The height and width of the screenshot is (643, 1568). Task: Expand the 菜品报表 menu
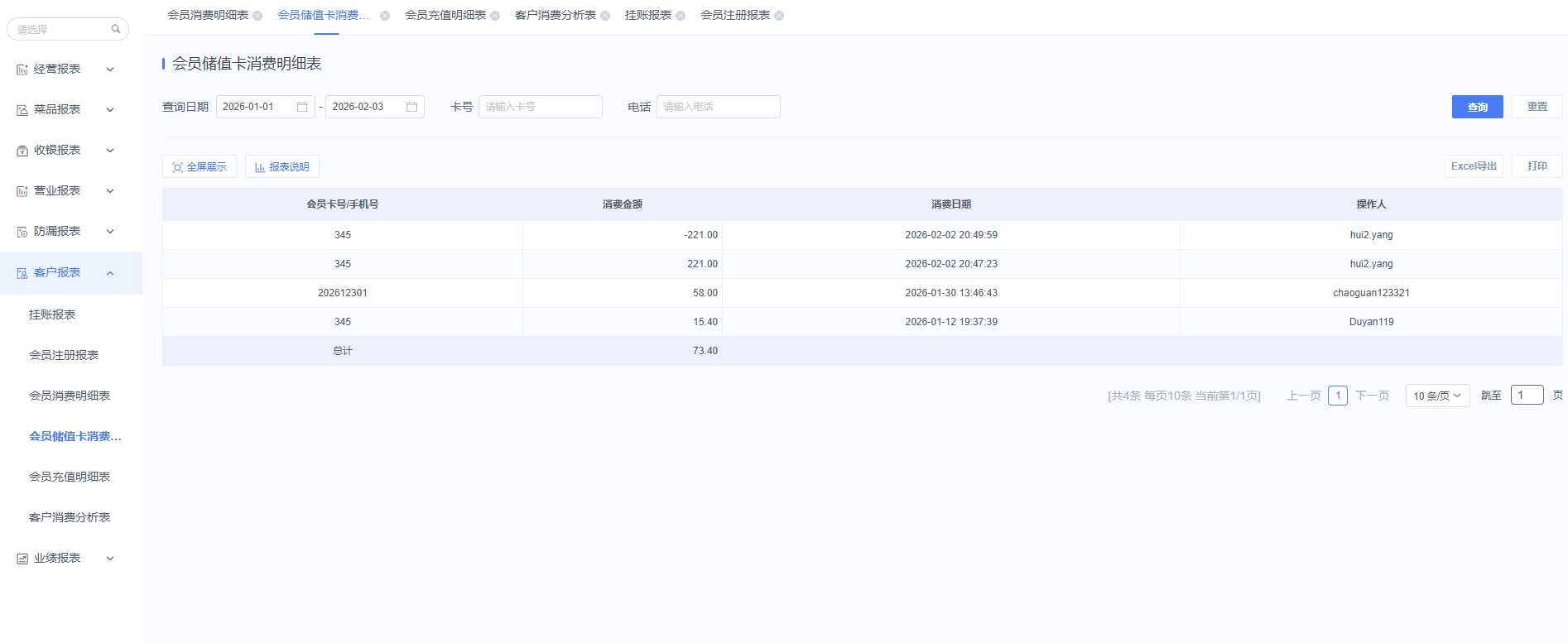pyautogui.click(x=110, y=110)
